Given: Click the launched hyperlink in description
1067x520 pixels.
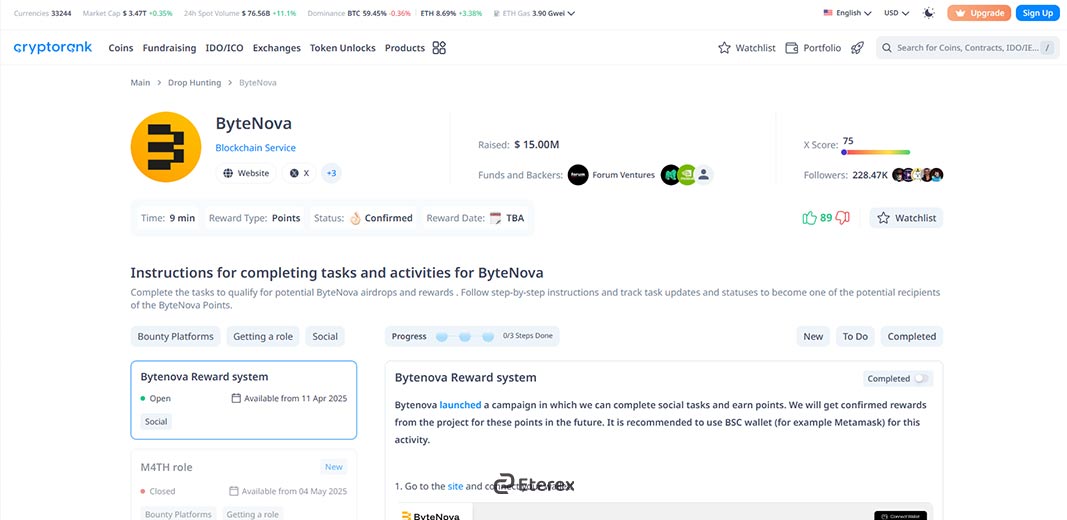Looking at the screenshot, I should tap(460, 405).
